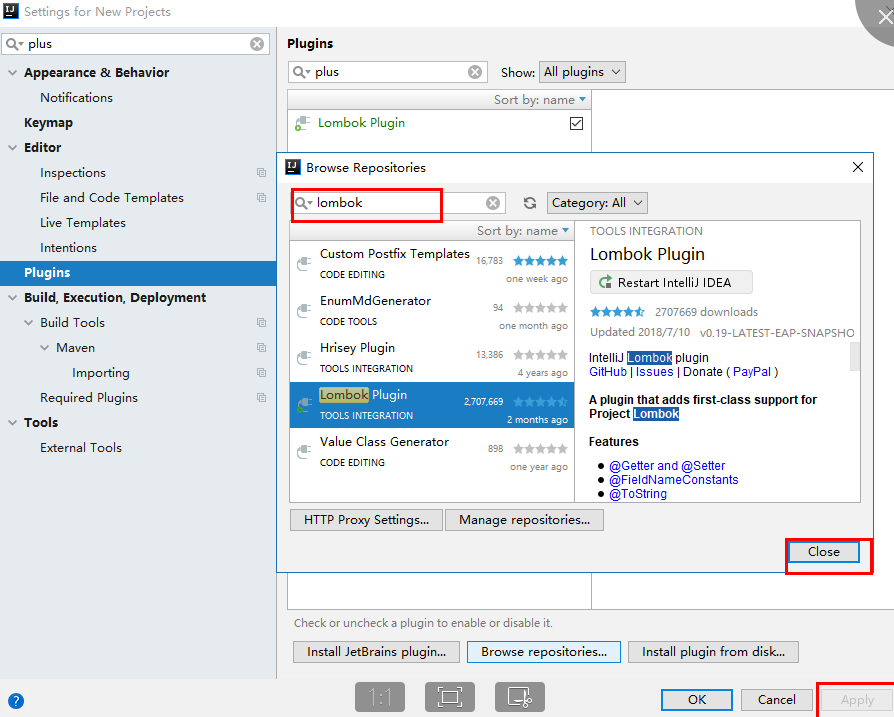Click Restart IntelliJ IDEA button
The image size is (894, 717).
pos(671,282)
